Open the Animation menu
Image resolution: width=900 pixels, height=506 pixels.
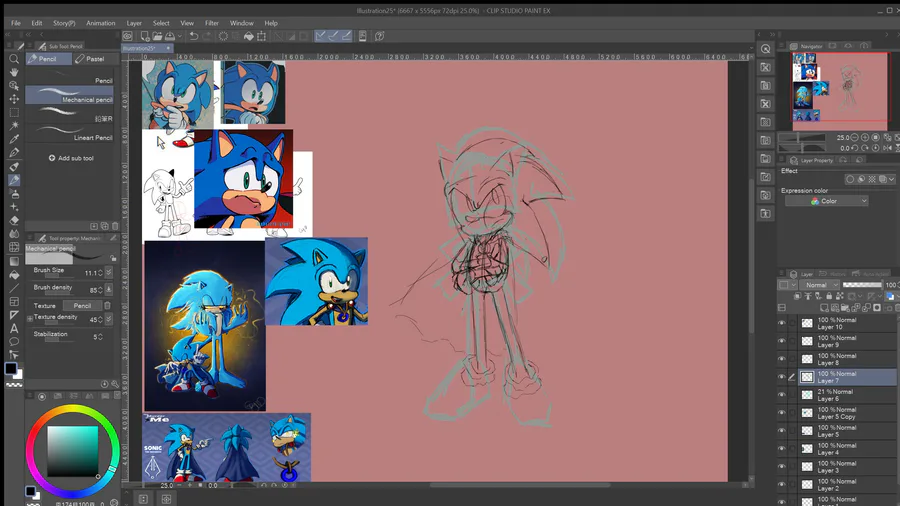[100, 23]
